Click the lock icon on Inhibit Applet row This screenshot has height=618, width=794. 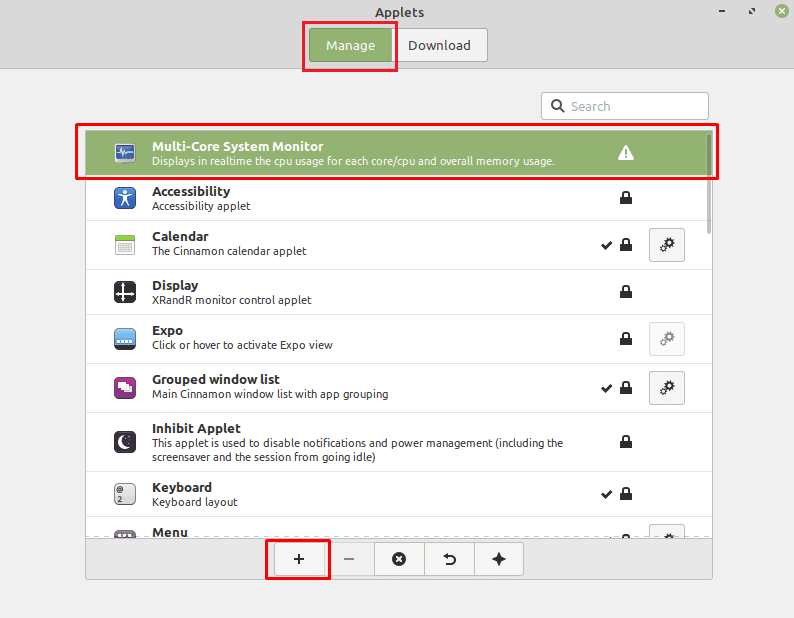point(626,442)
